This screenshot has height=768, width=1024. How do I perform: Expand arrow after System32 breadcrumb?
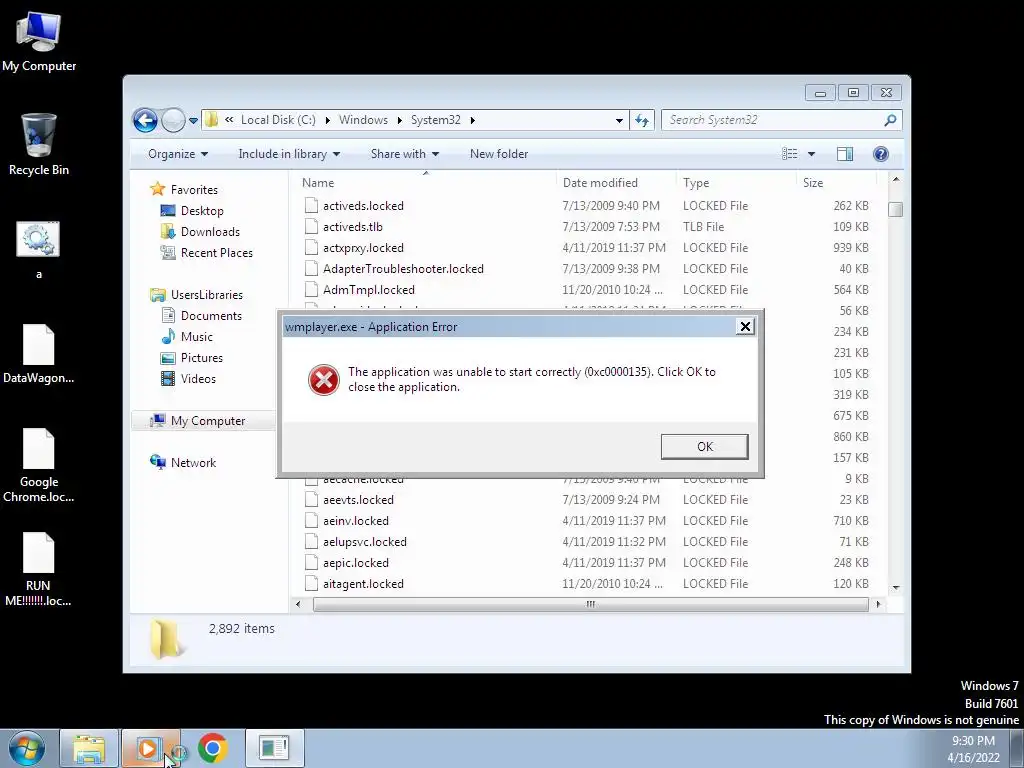coord(472,120)
